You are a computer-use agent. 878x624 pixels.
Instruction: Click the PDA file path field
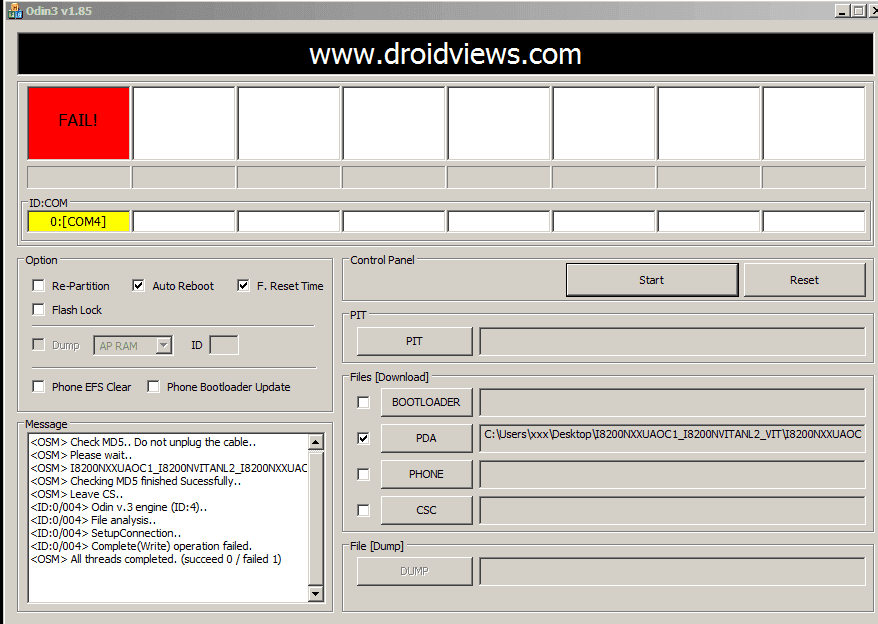(672, 438)
